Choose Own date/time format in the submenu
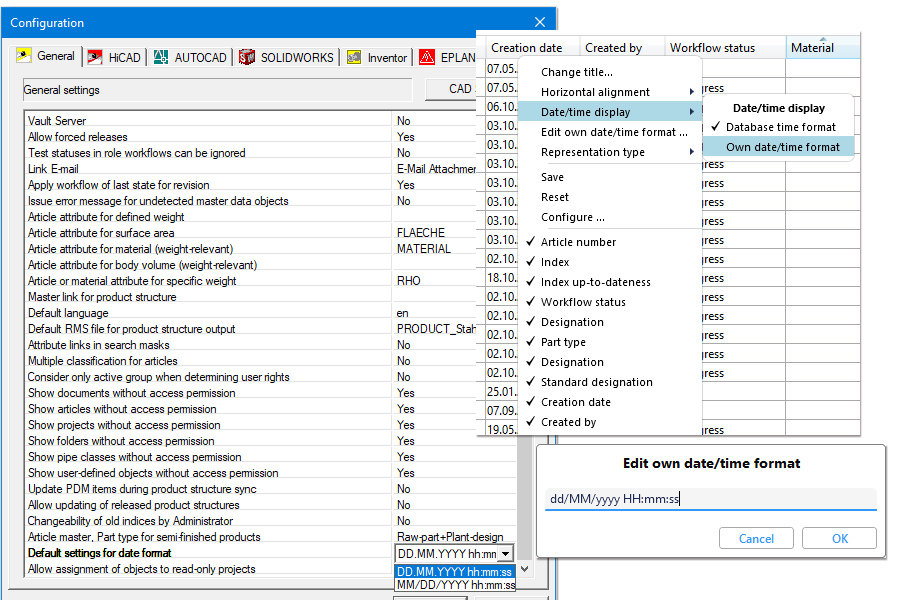This screenshot has height=600, width=900. [x=778, y=147]
